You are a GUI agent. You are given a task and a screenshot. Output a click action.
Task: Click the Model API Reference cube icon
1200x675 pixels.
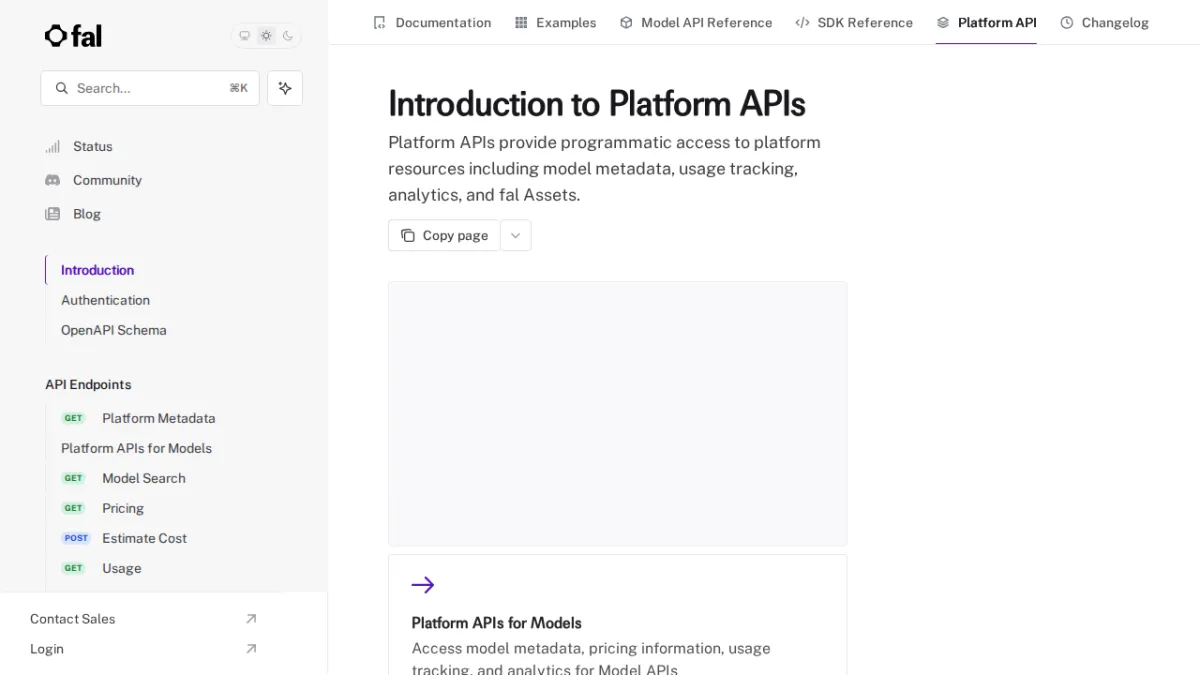tap(626, 22)
